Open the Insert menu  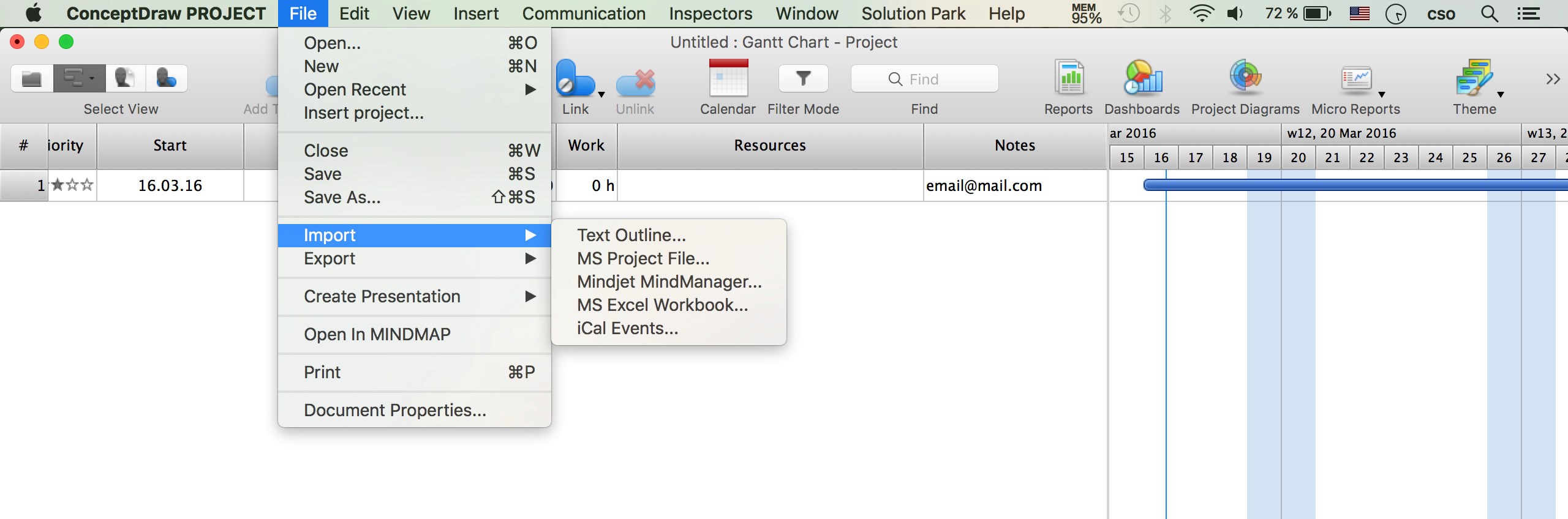[476, 13]
